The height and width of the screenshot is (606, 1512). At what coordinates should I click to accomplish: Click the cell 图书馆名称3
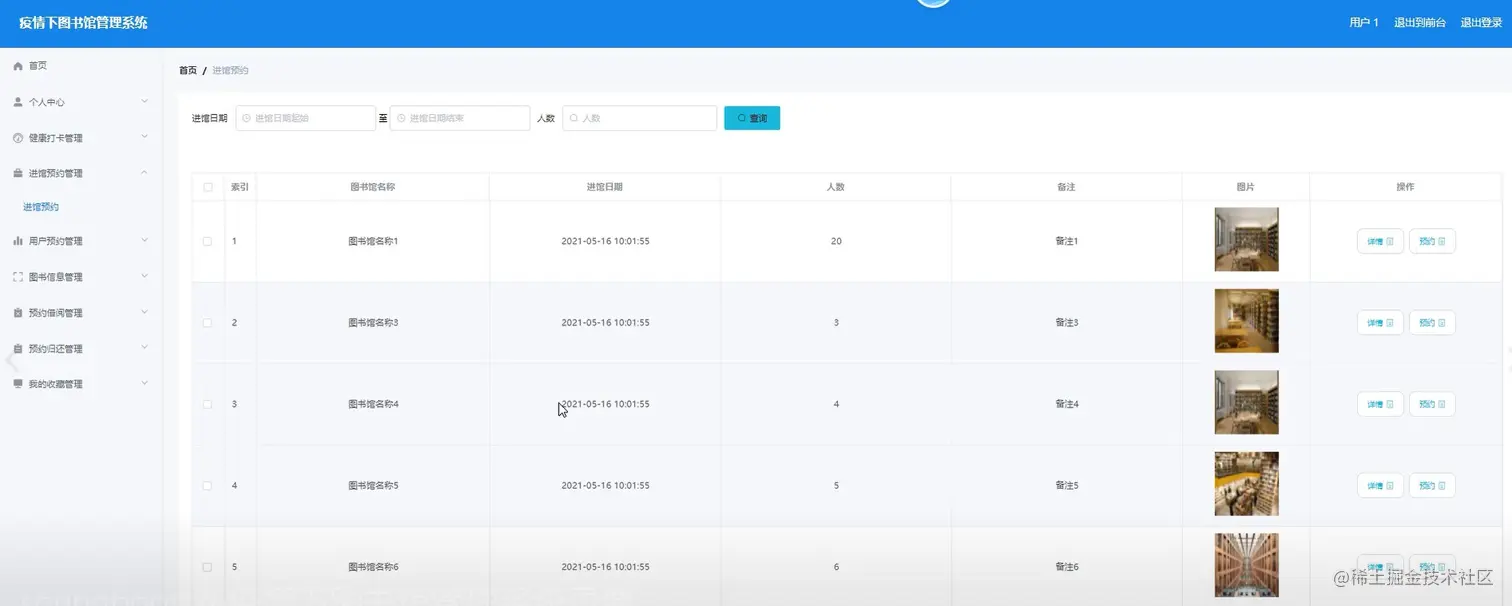click(x=373, y=323)
